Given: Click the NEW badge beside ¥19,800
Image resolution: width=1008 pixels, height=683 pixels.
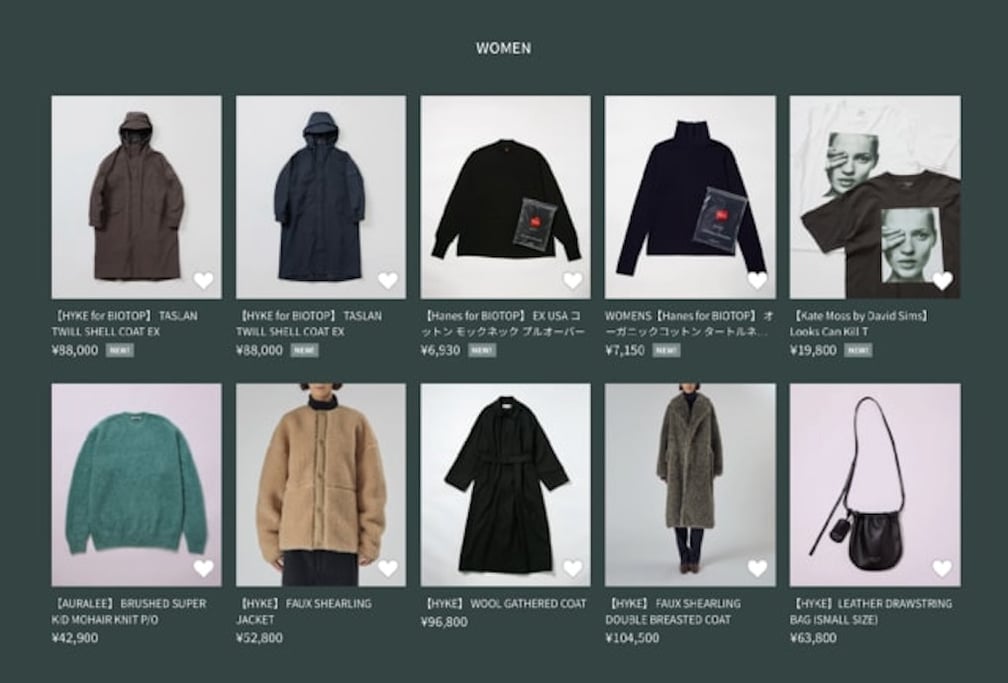Looking at the screenshot, I should tap(858, 351).
